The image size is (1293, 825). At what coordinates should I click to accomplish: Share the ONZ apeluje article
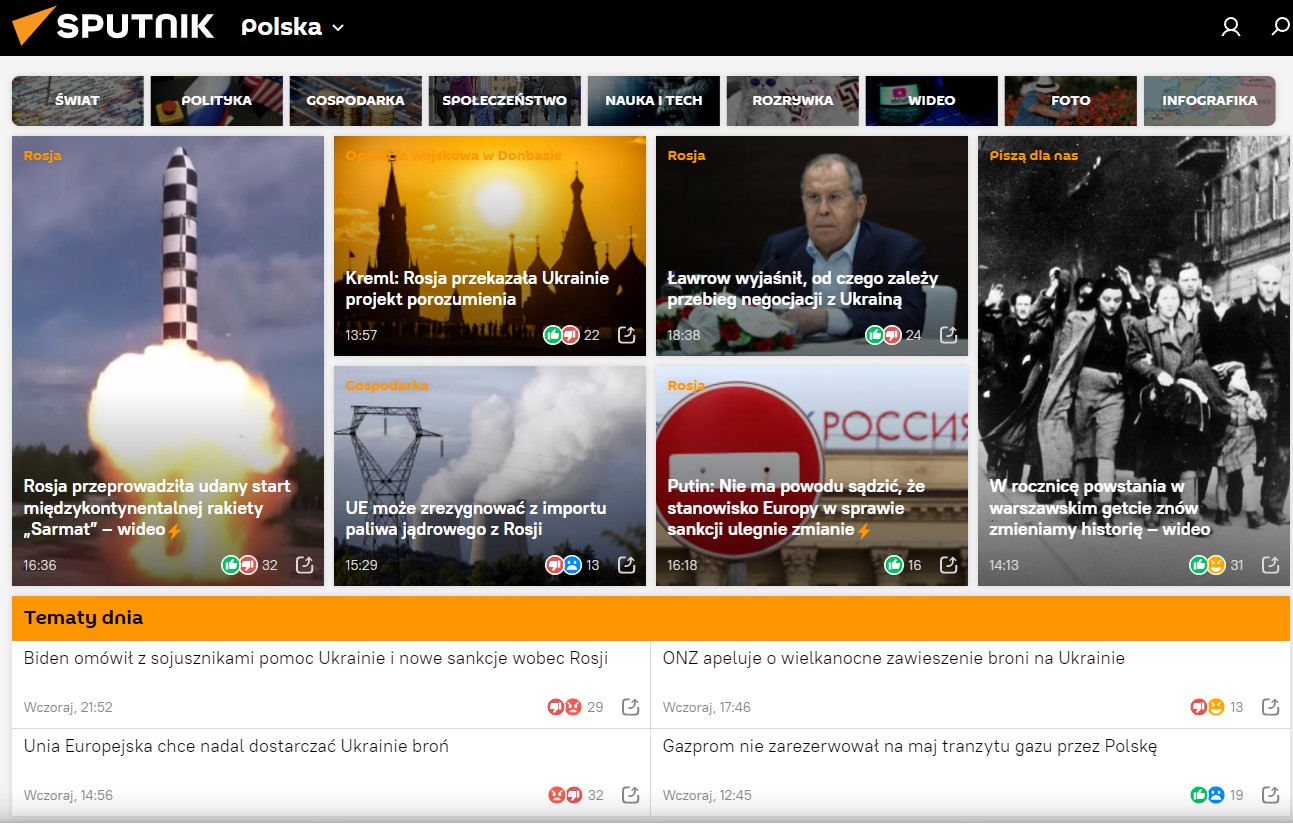click(x=1271, y=707)
